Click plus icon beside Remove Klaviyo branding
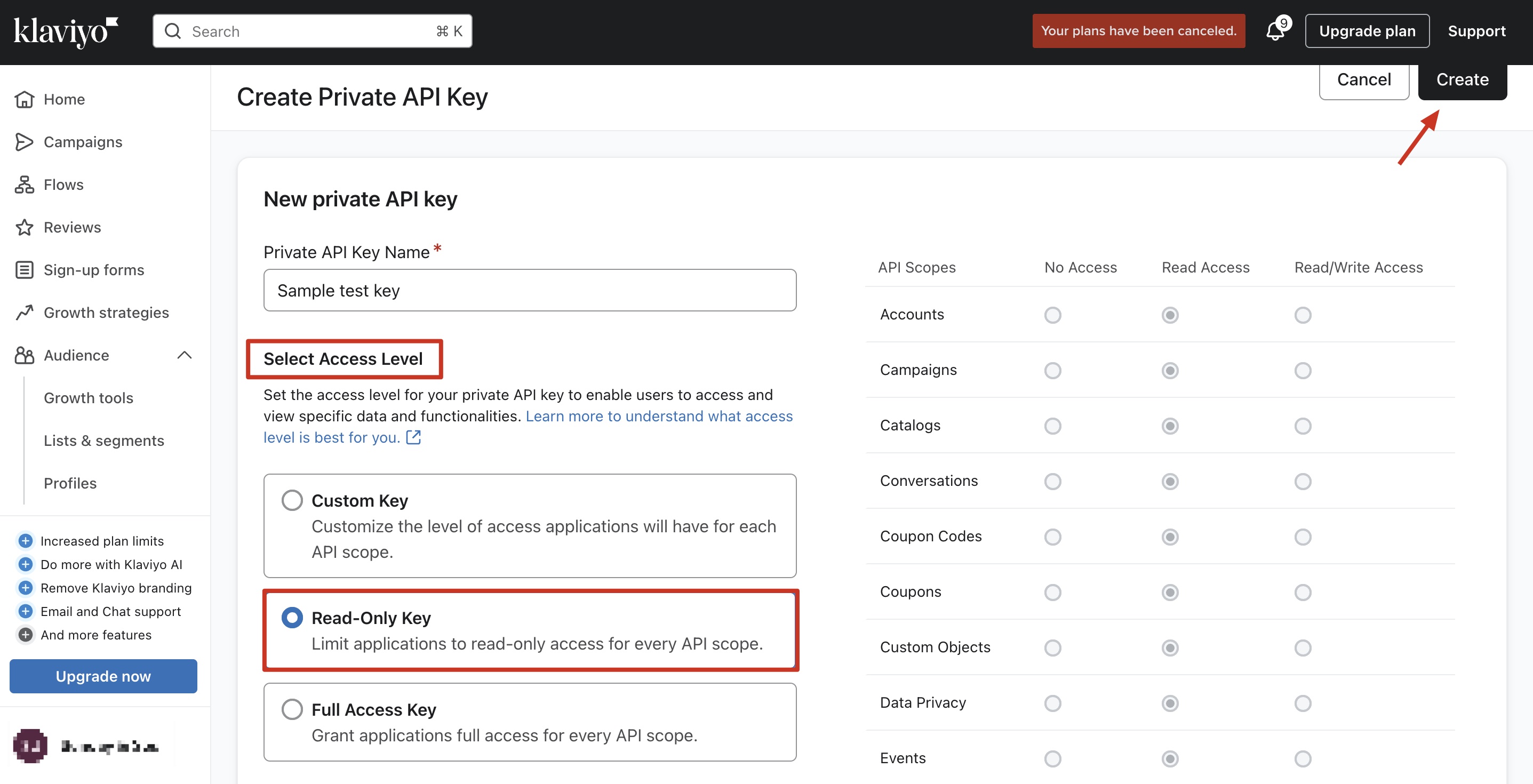The image size is (1533, 784). click(25, 588)
